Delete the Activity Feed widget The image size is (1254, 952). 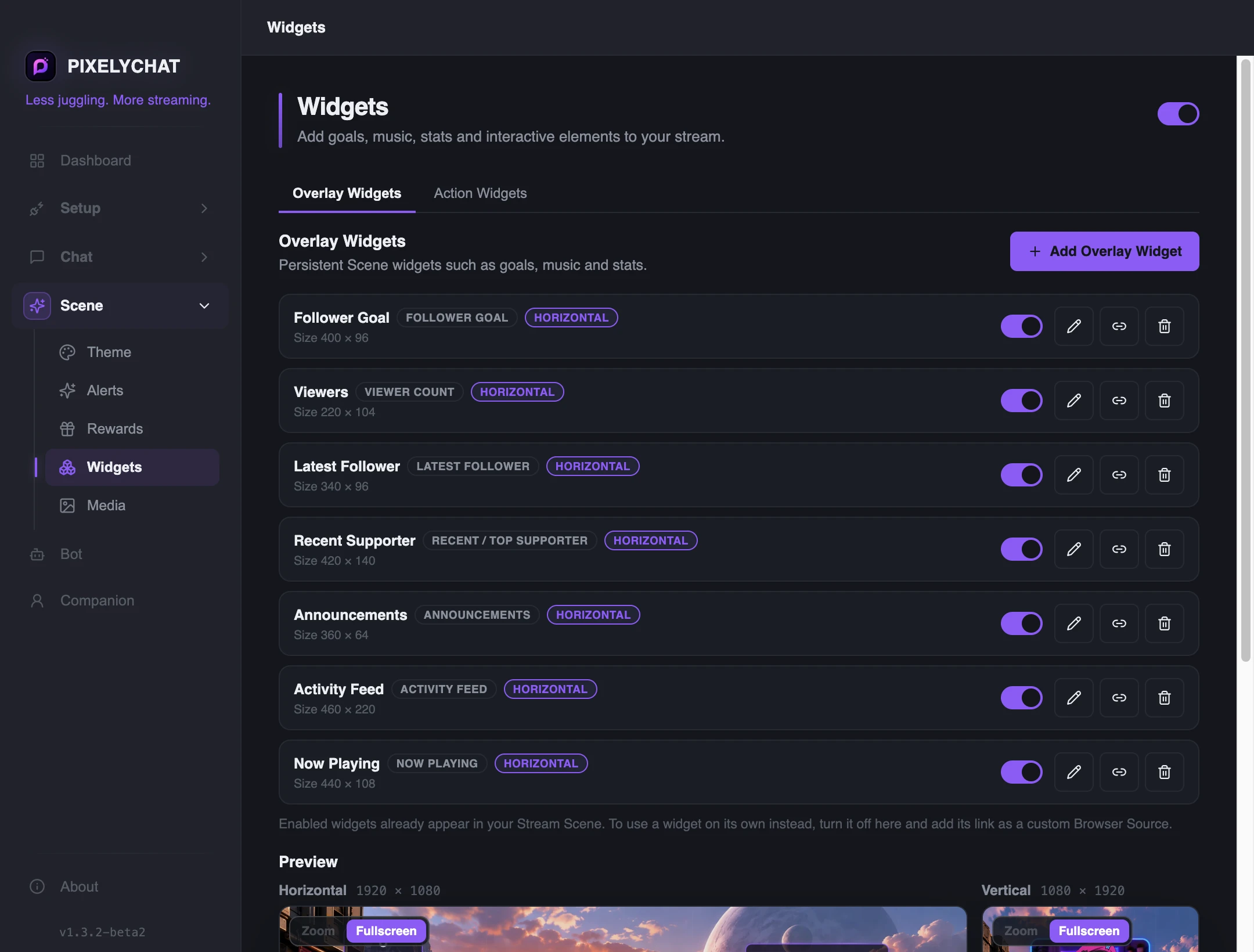coord(1164,698)
